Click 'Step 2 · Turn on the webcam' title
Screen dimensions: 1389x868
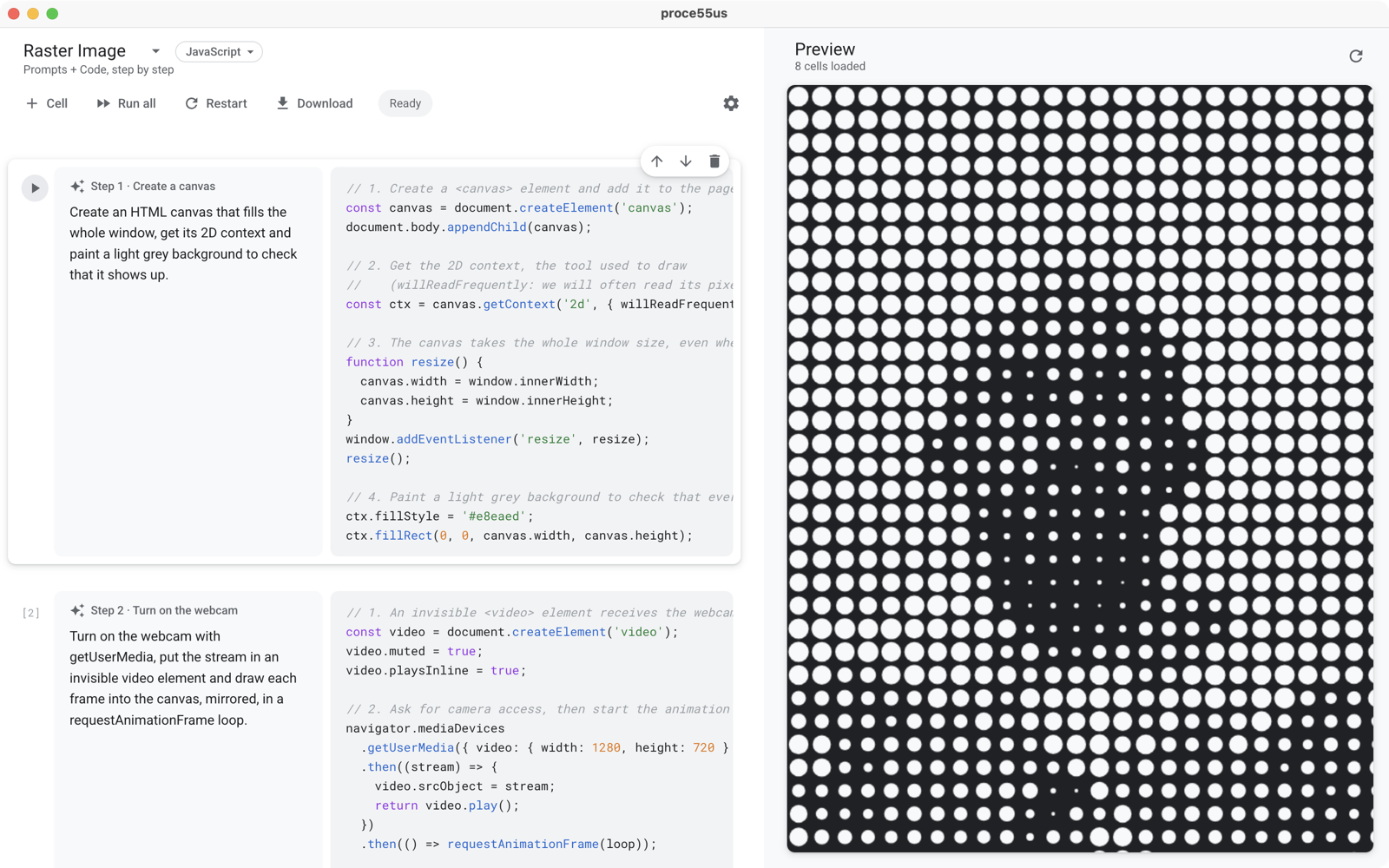click(164, 610)
